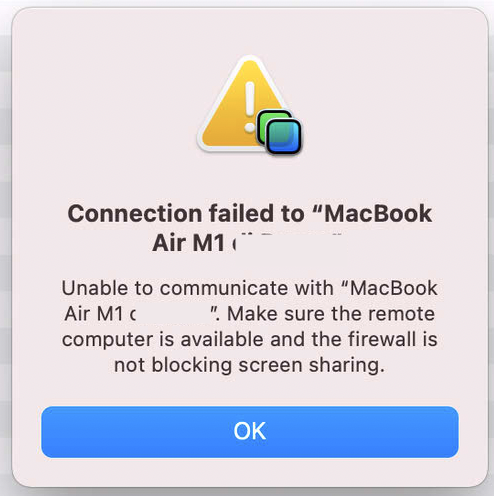Screen dimensions: 494x496
Task: Click the exclamation mark inside the warning triangle
Action: coord(250,107)
